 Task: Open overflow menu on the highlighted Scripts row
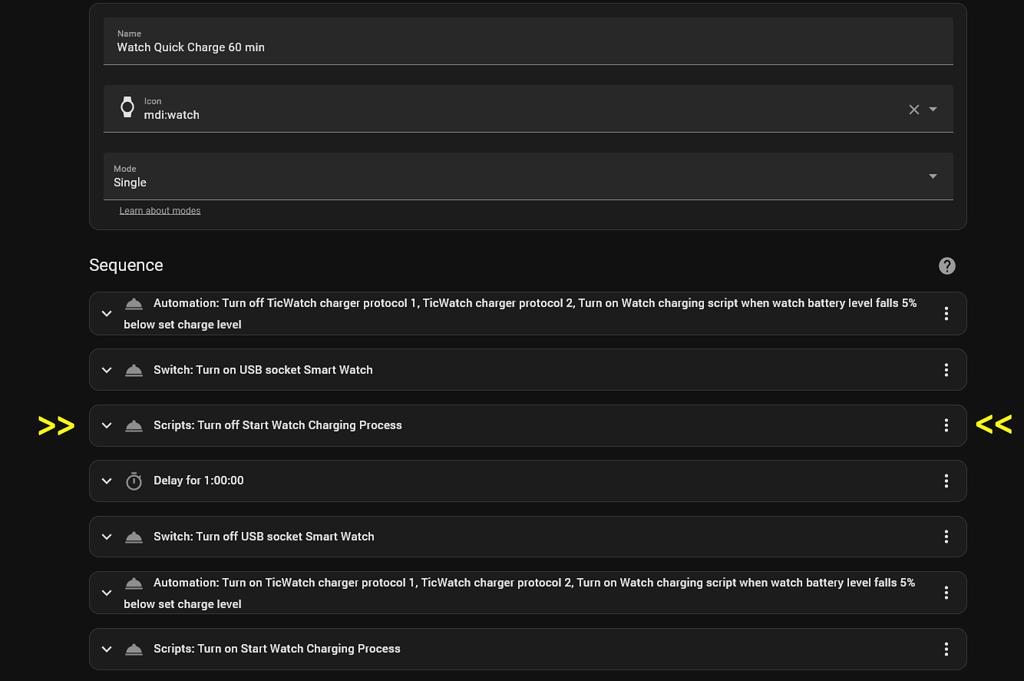click(x=946, y=425)
